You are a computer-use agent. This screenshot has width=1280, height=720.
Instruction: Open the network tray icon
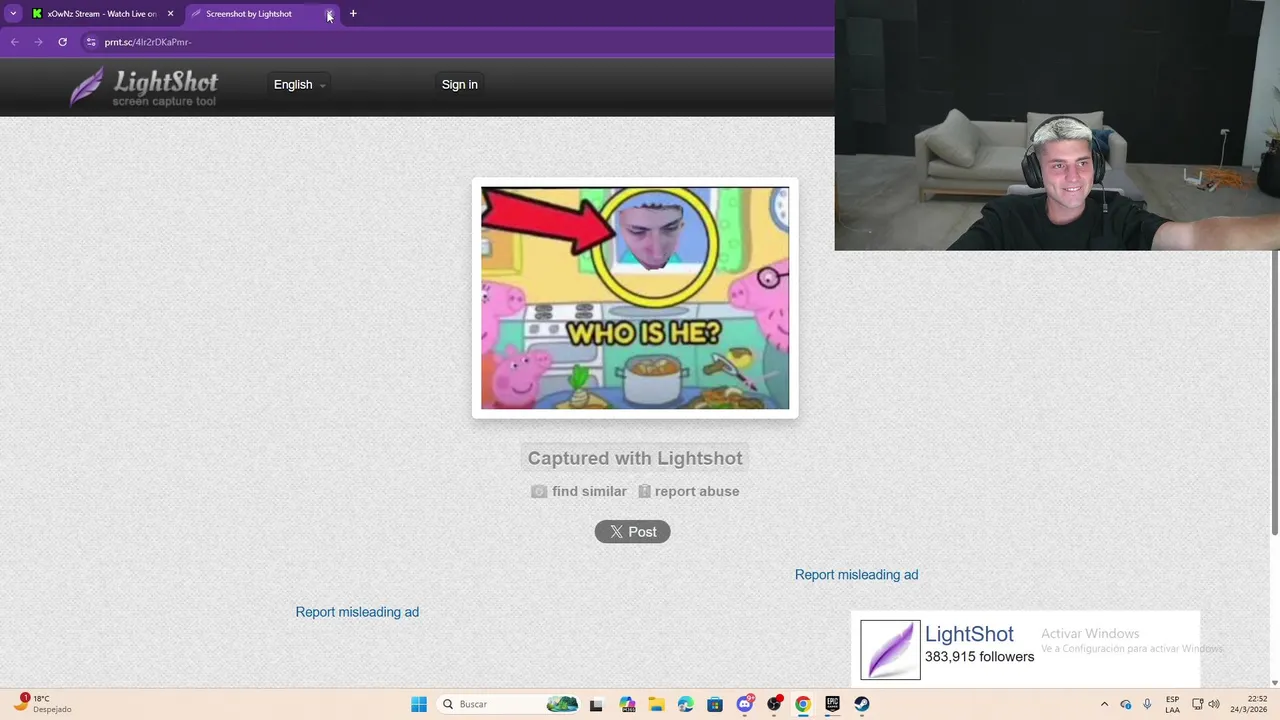point(1198,704)
